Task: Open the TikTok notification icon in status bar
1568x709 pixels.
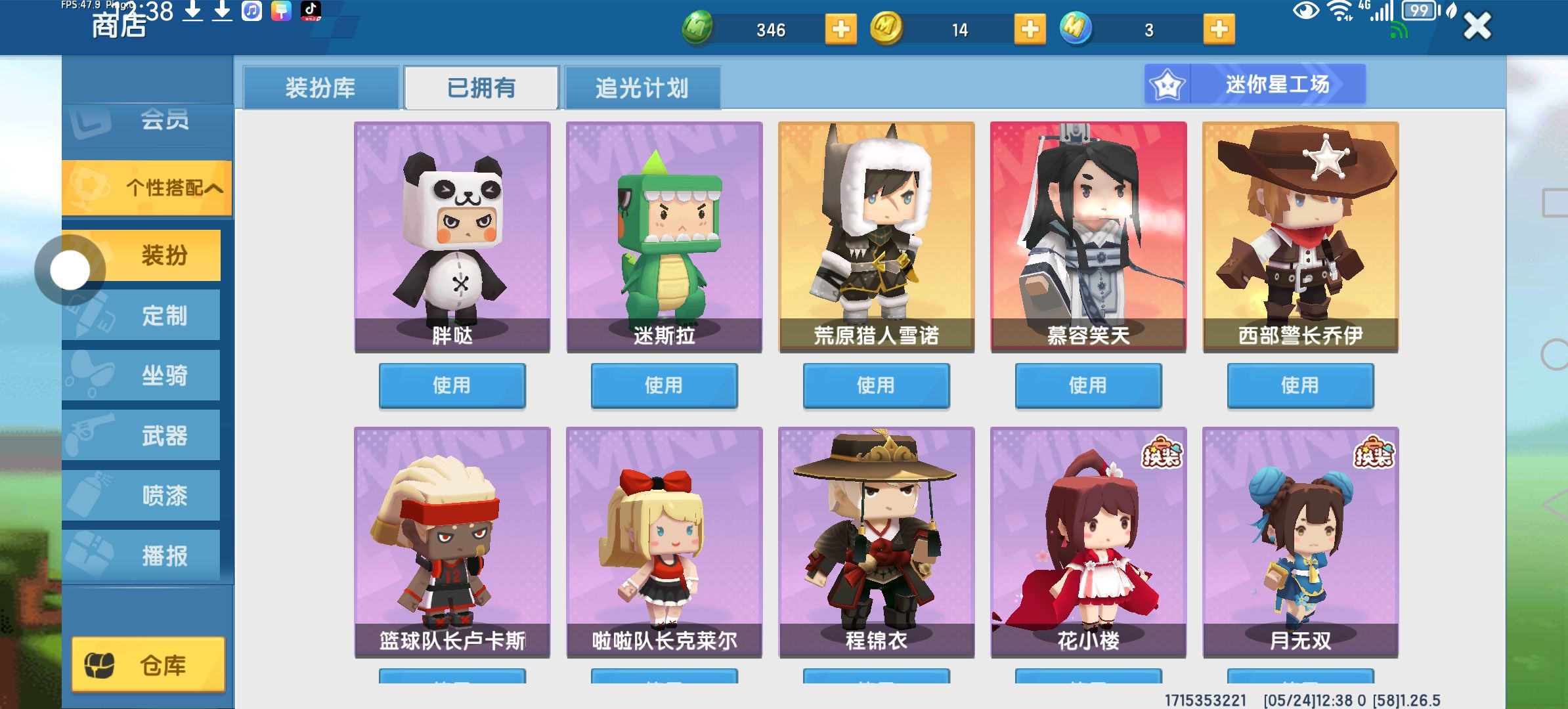Action: point(311,11)
